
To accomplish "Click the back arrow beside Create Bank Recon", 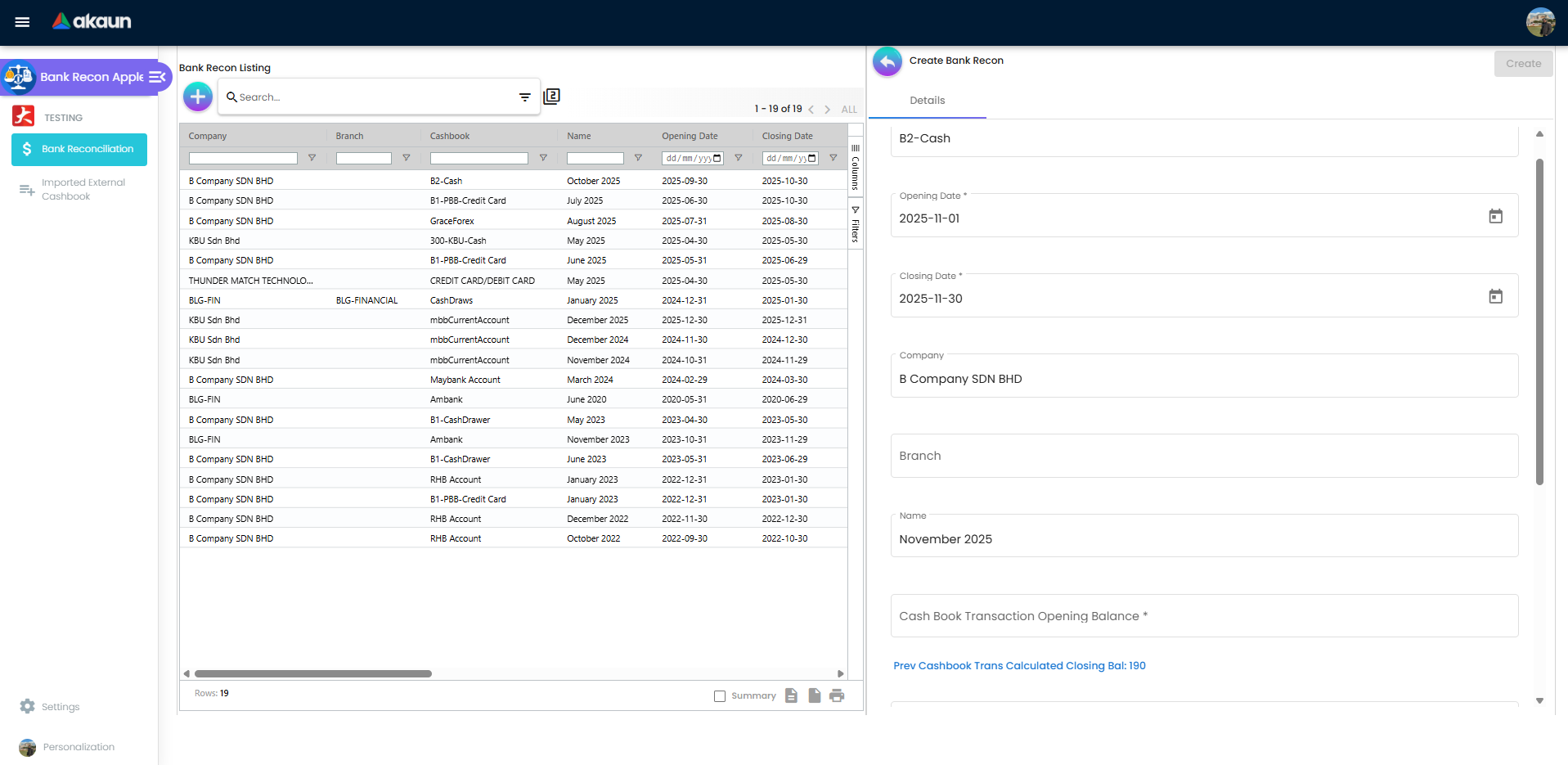I will (887, 61).
